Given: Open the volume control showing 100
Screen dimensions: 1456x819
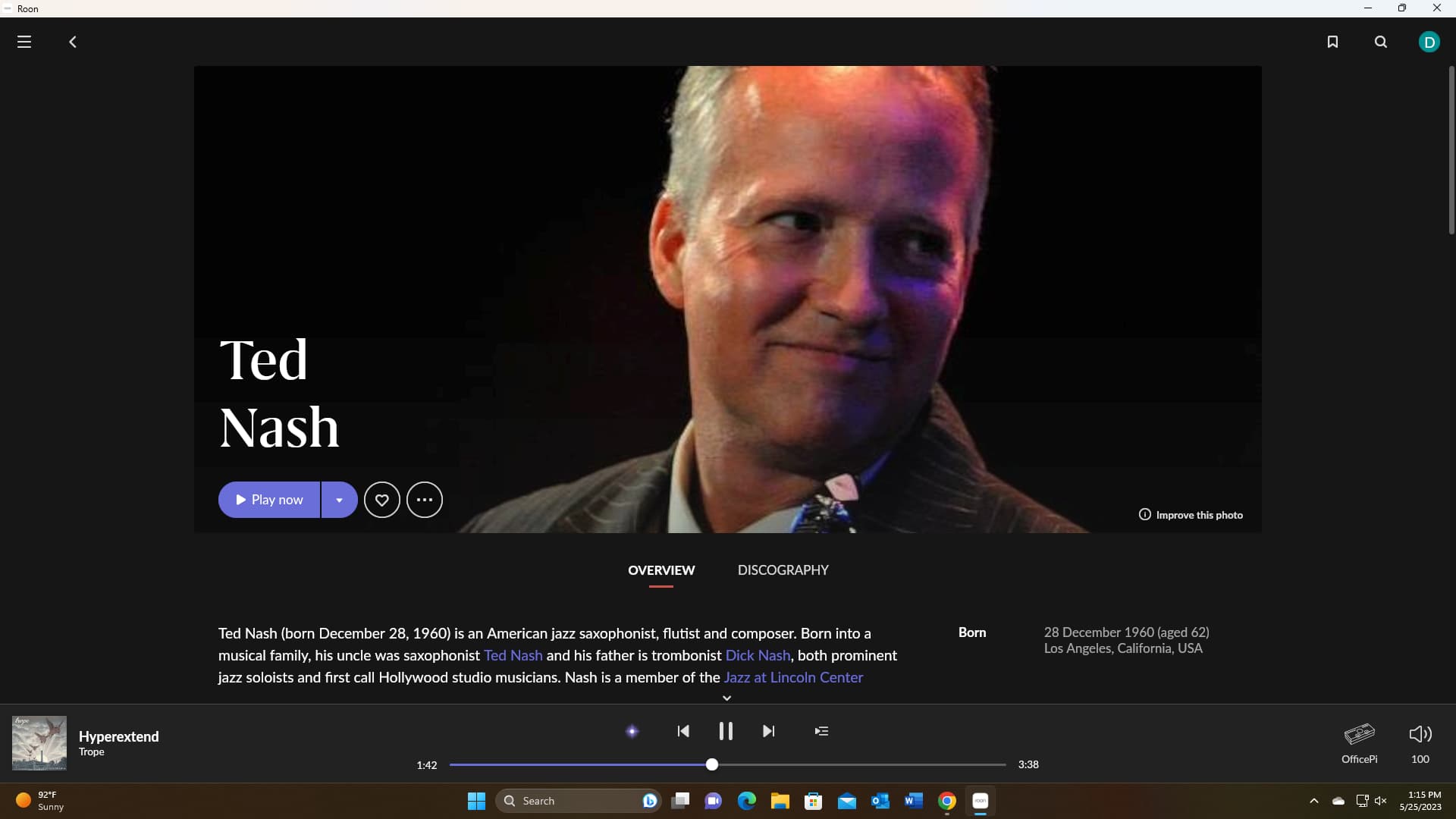Looking at the screenshot, I should (x=1420, y=734).
